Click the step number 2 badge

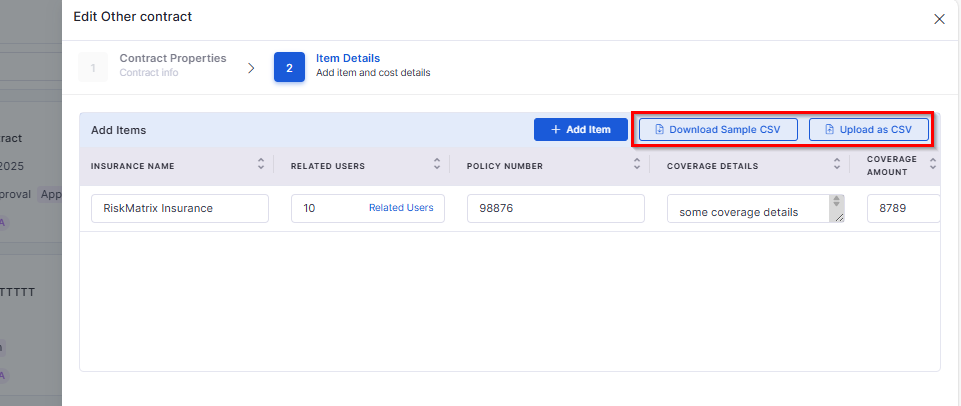tap(289, 67)
